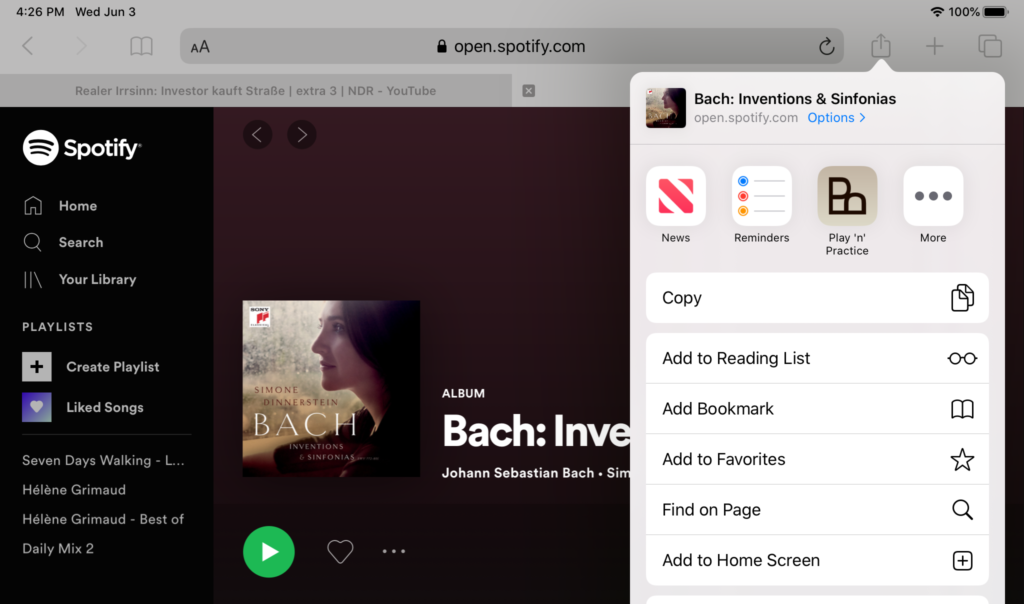Screen dimensions: 1024x604
Task: Open the AA reader text settings
Action: [x=200, y=47]
